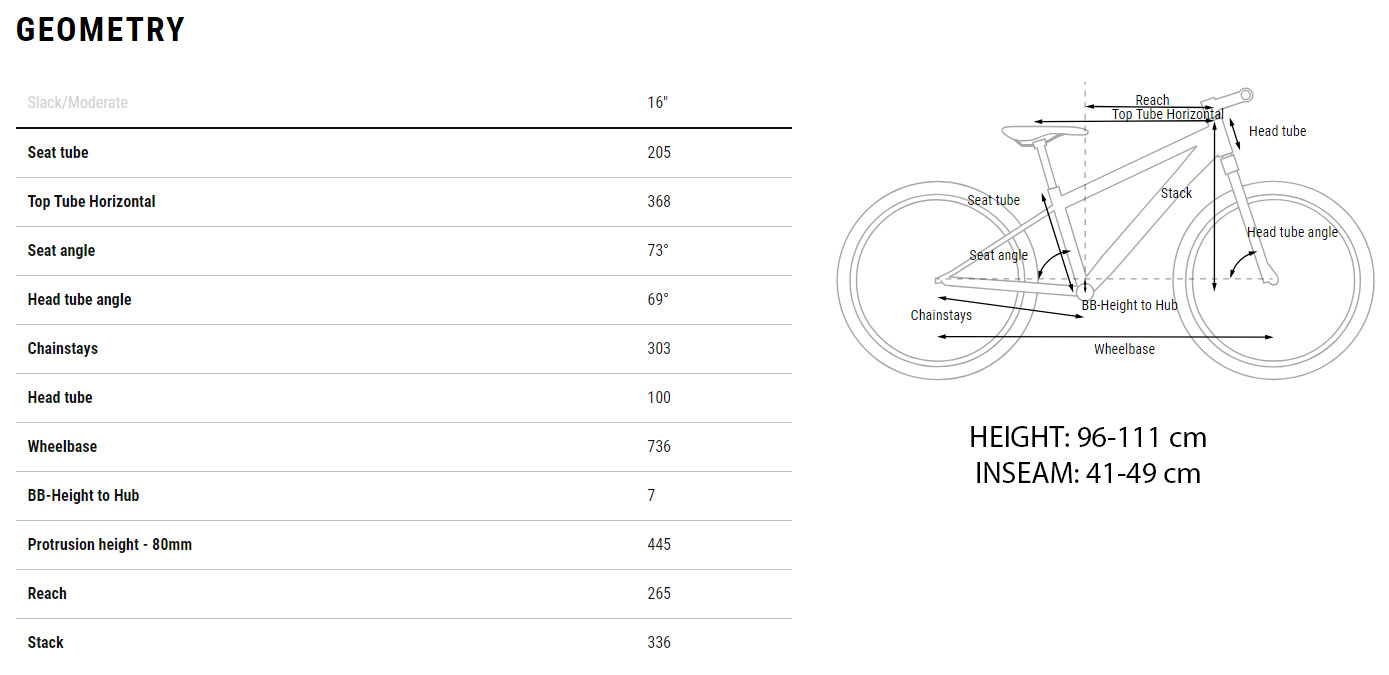
Task: Click the Head tube angle arc label in diagram
Action: 1291,232
